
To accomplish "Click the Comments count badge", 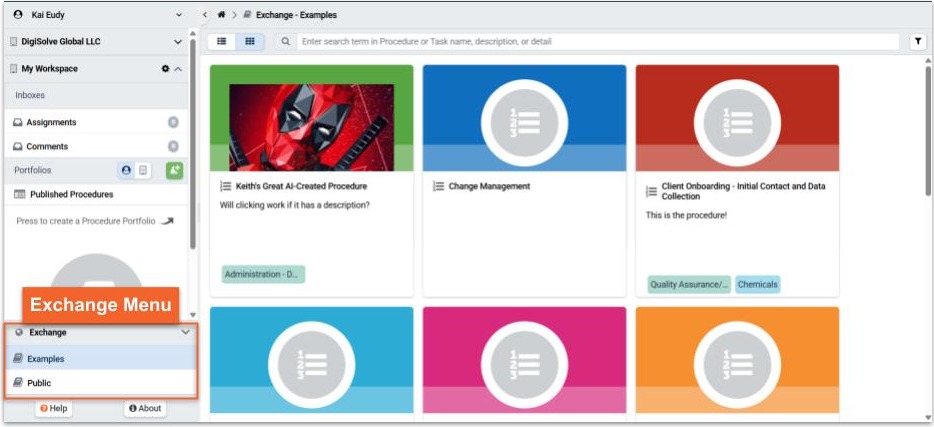I will point(173,147).
